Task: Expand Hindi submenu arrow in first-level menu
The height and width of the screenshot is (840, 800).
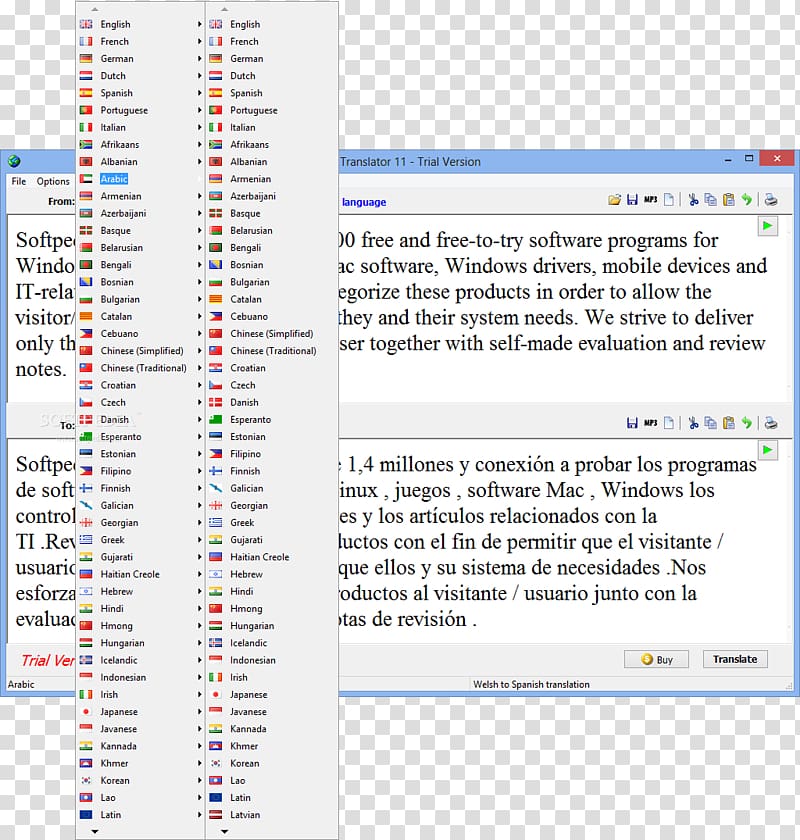Action: [x=199, y=609]
